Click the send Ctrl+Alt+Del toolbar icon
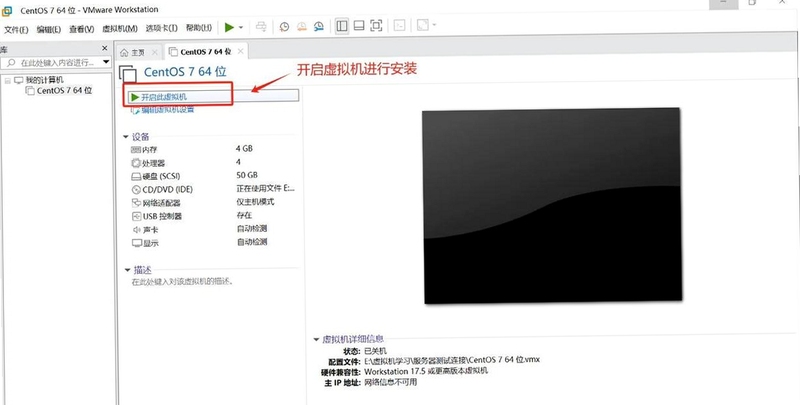Screen dimensions: 800x405 pyautogui.click(x=261, y=27)
